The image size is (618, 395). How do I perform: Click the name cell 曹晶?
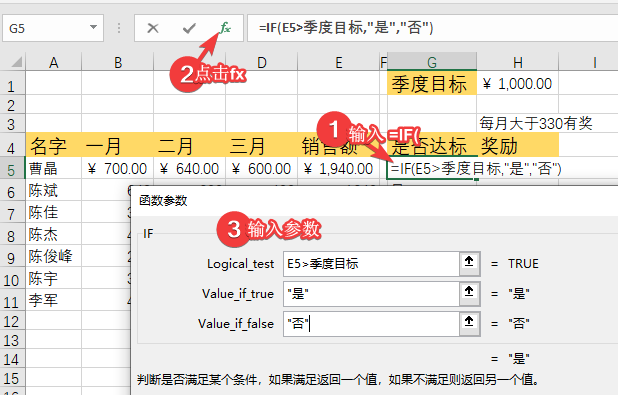point(54,169)
